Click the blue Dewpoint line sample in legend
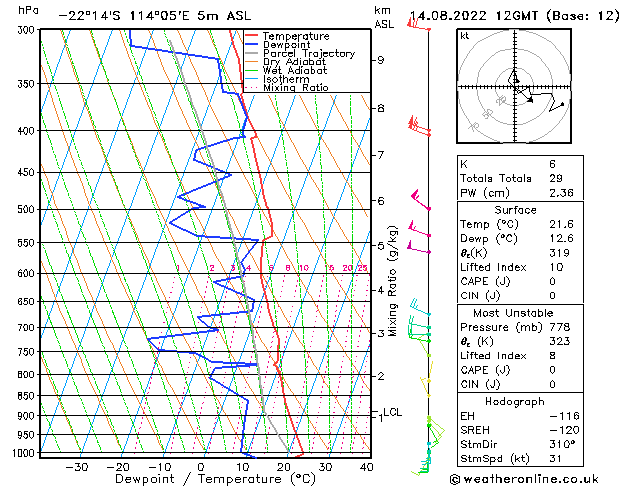 [x=252, y=45]
